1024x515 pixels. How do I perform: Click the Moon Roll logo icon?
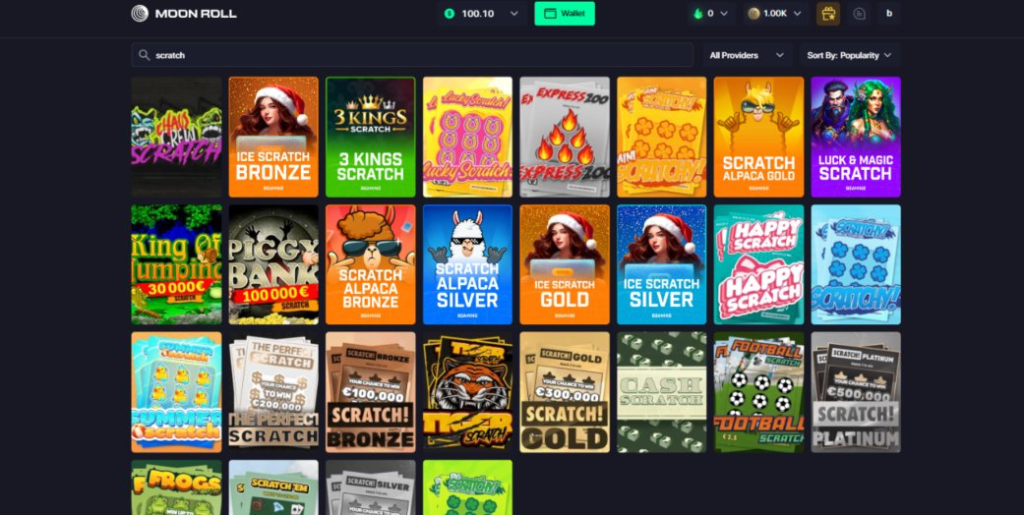tap(140, 14)
